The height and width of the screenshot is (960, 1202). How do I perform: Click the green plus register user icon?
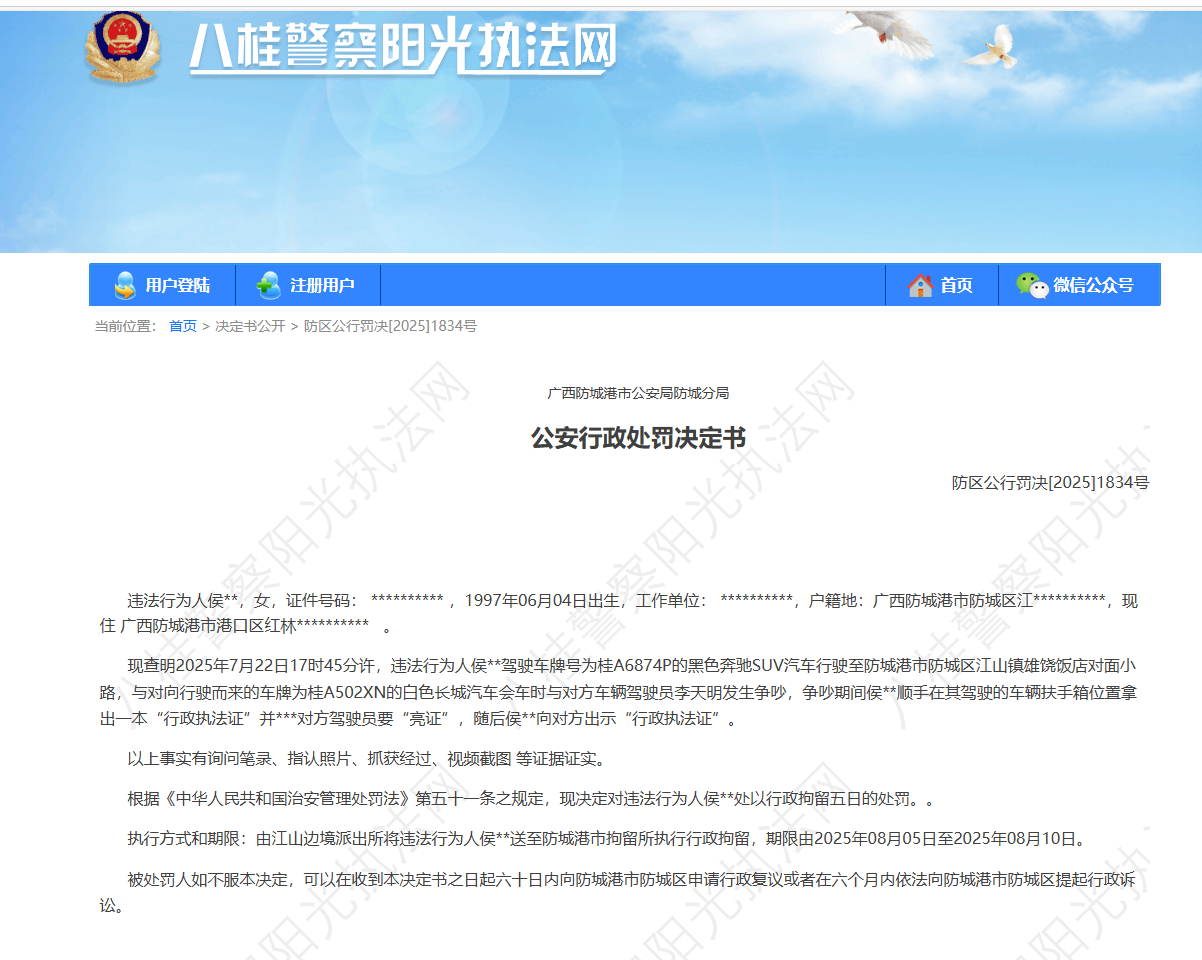(268, 285)
